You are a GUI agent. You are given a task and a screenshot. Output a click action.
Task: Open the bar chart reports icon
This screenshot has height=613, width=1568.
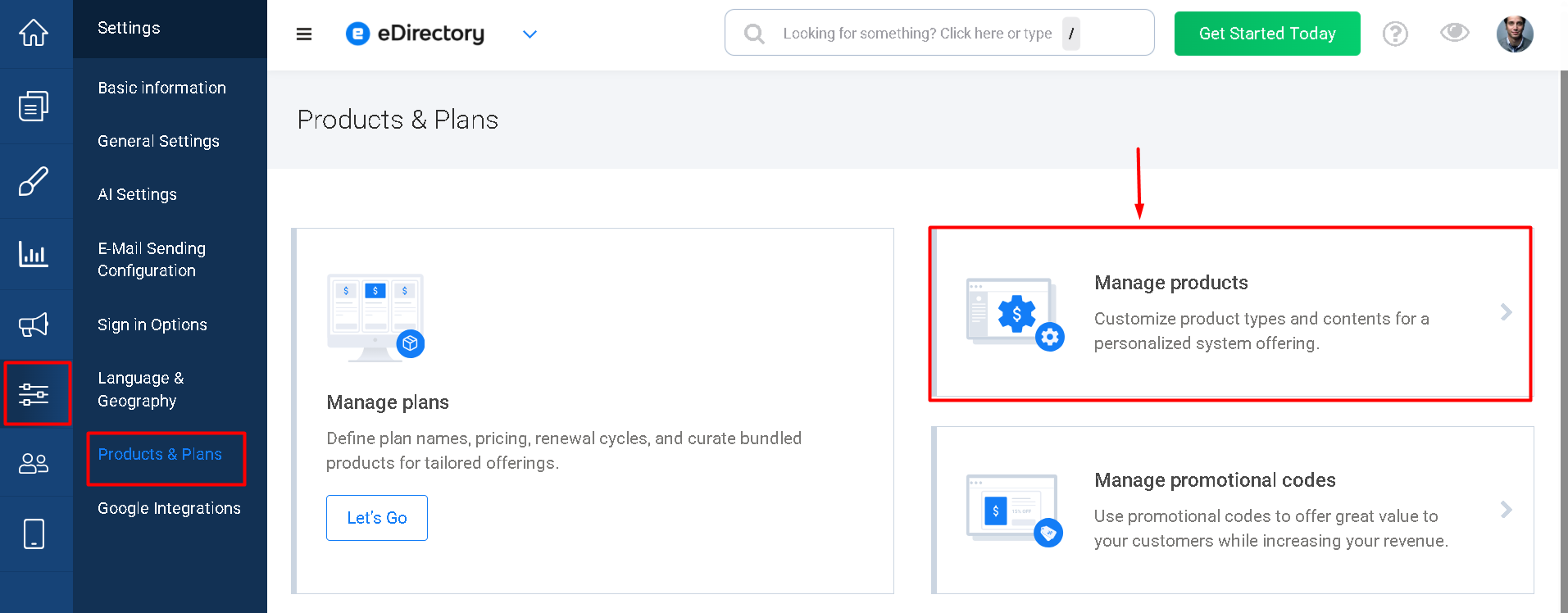pos(34,254)
